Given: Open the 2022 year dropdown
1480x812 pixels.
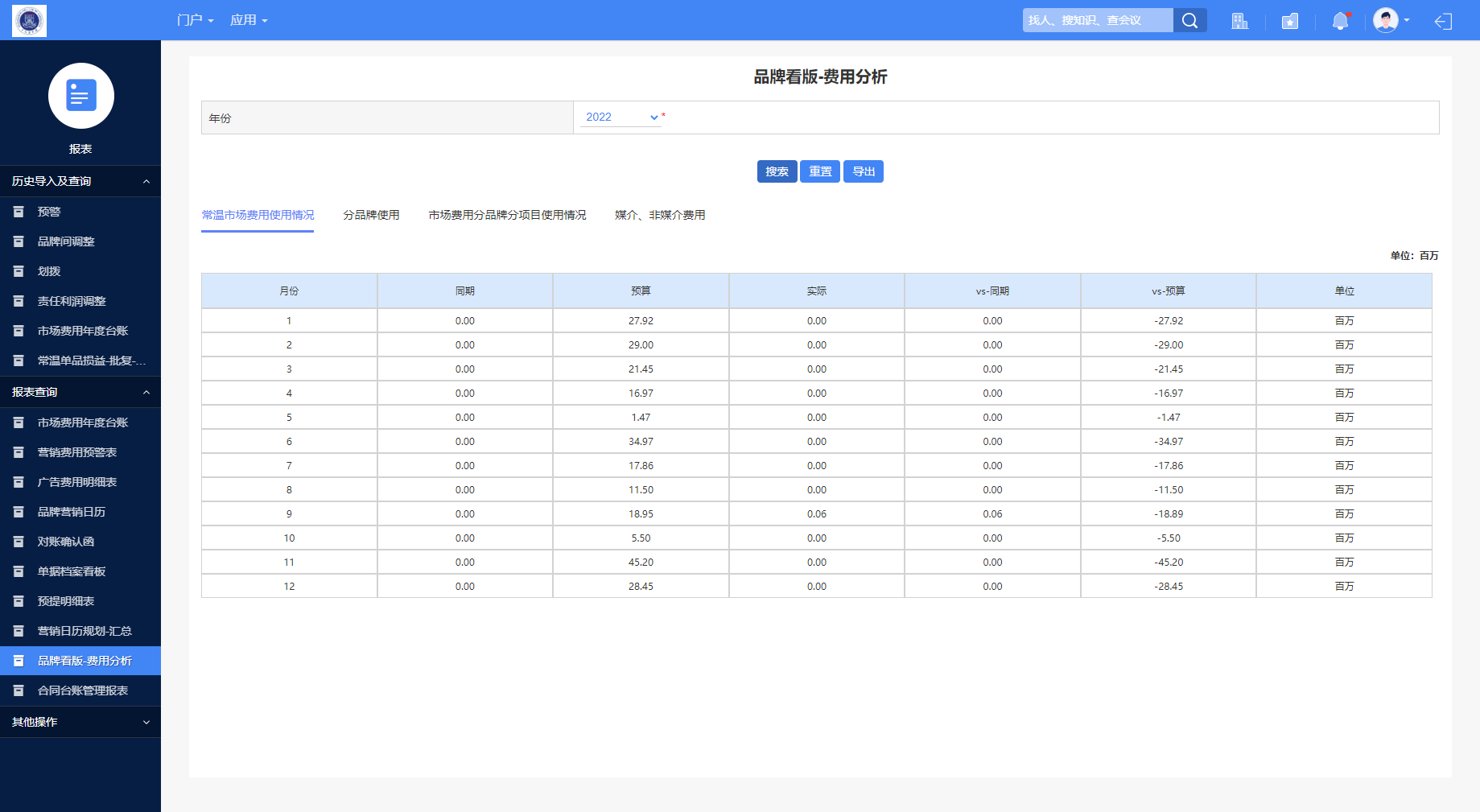Looking at the screenshot, I should 620,117.
